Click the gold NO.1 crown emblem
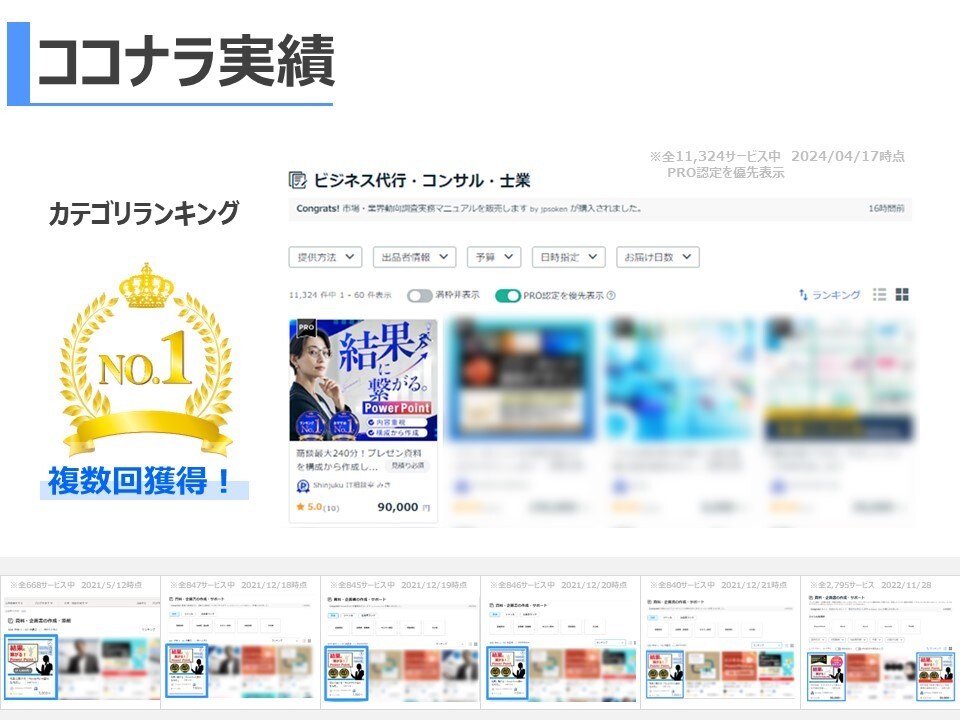960x720 pixels. click(146, 359)
